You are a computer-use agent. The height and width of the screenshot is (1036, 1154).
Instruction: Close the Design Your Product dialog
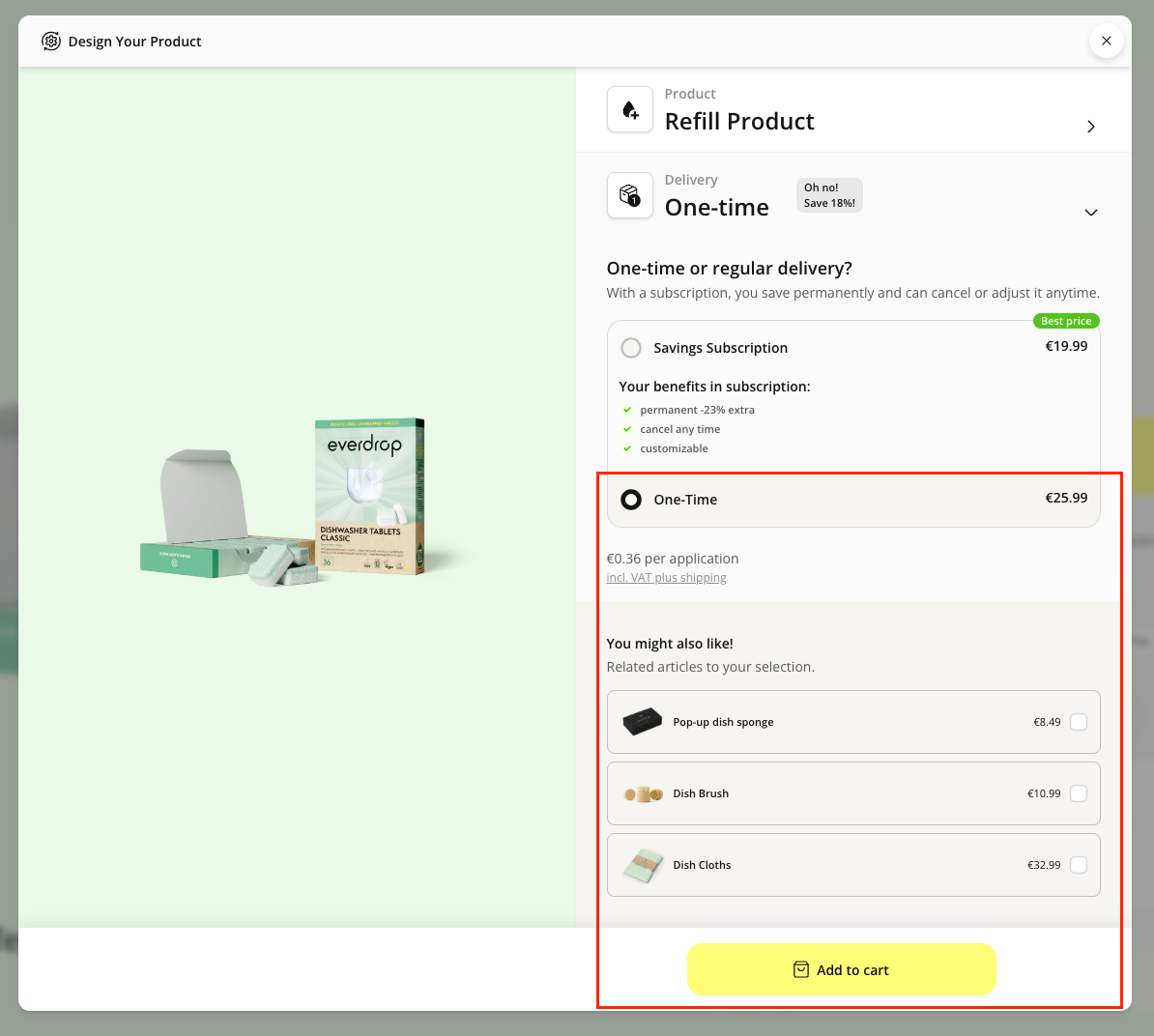point(1106,42)
